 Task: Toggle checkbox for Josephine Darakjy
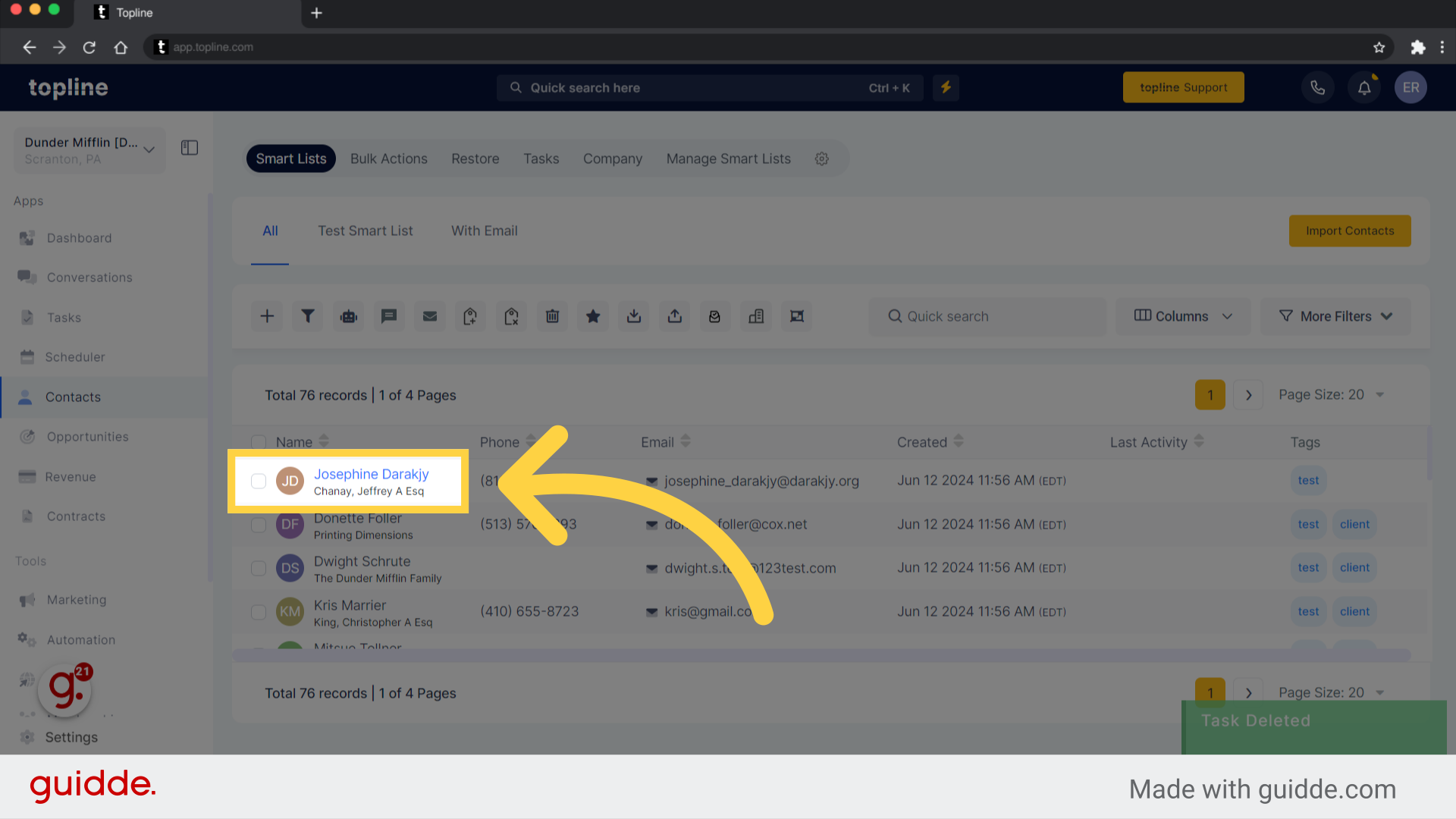coord(258,480)
